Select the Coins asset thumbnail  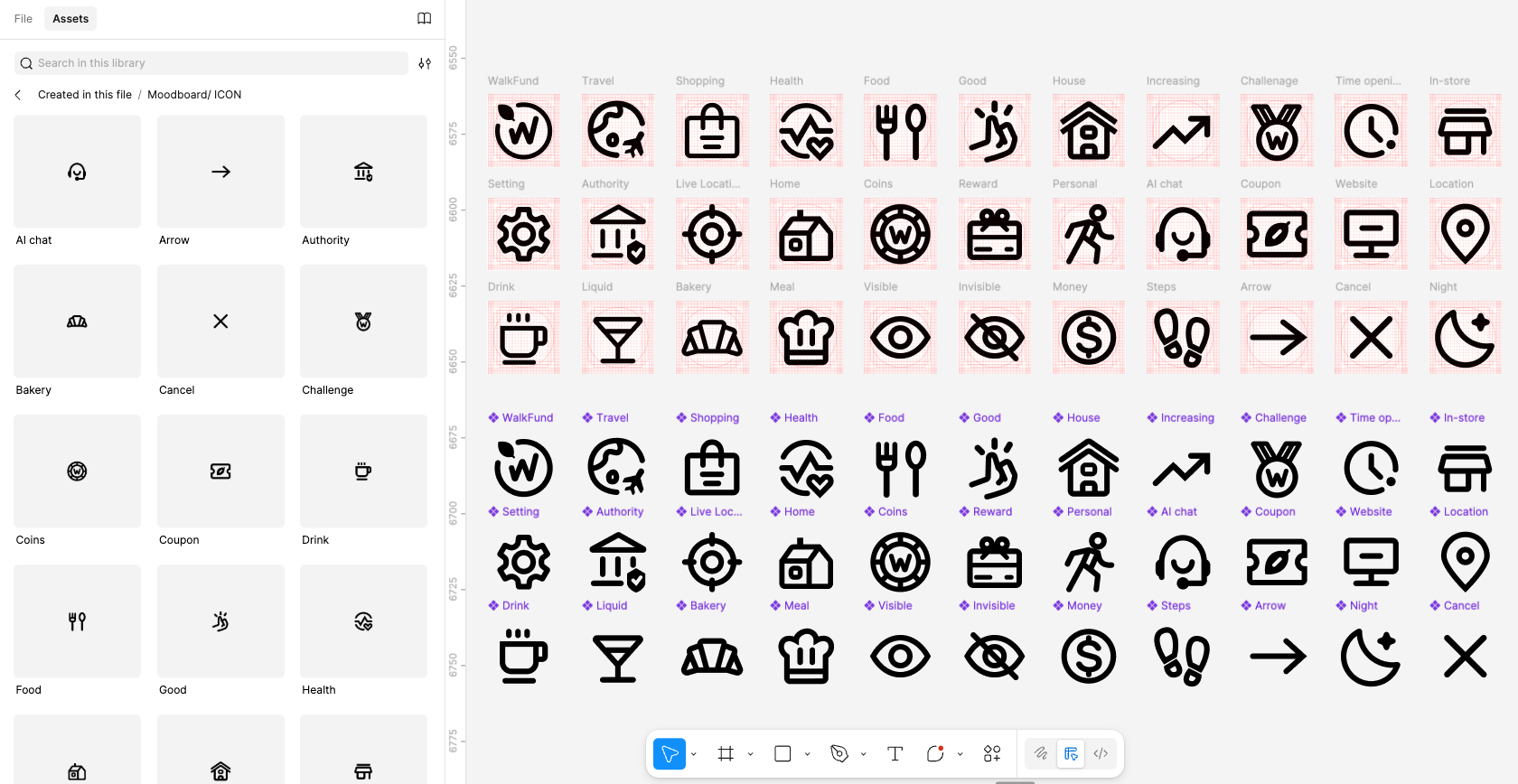click(78, 471)
